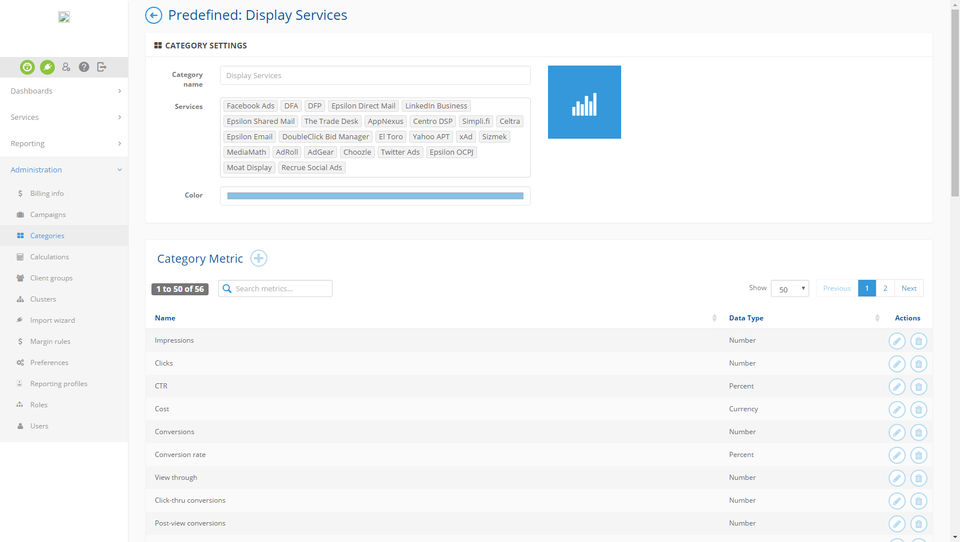Select page 1 in pagination
This screenshot has width=960, height=542.
866,288
